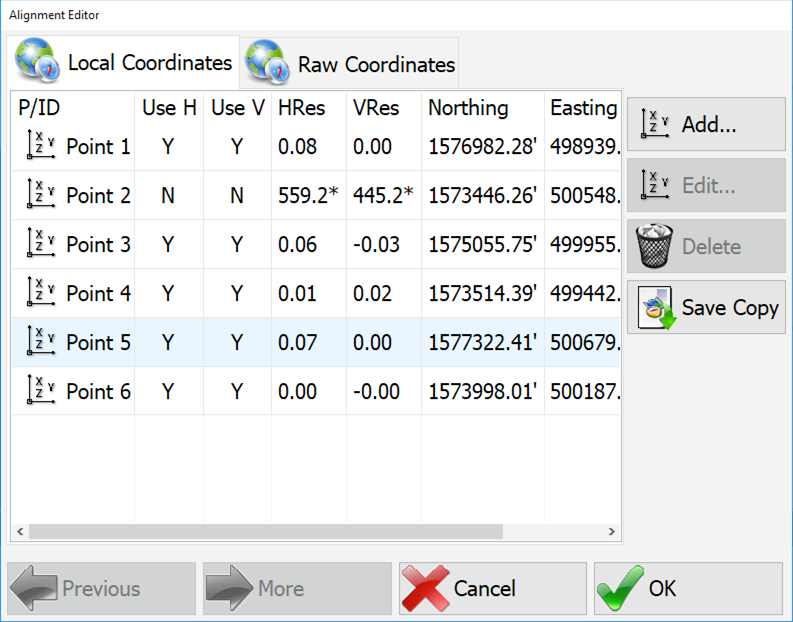Toggle Use V value for Point 4
Viewport: 793px width, 622px height.
coord(237,294)
